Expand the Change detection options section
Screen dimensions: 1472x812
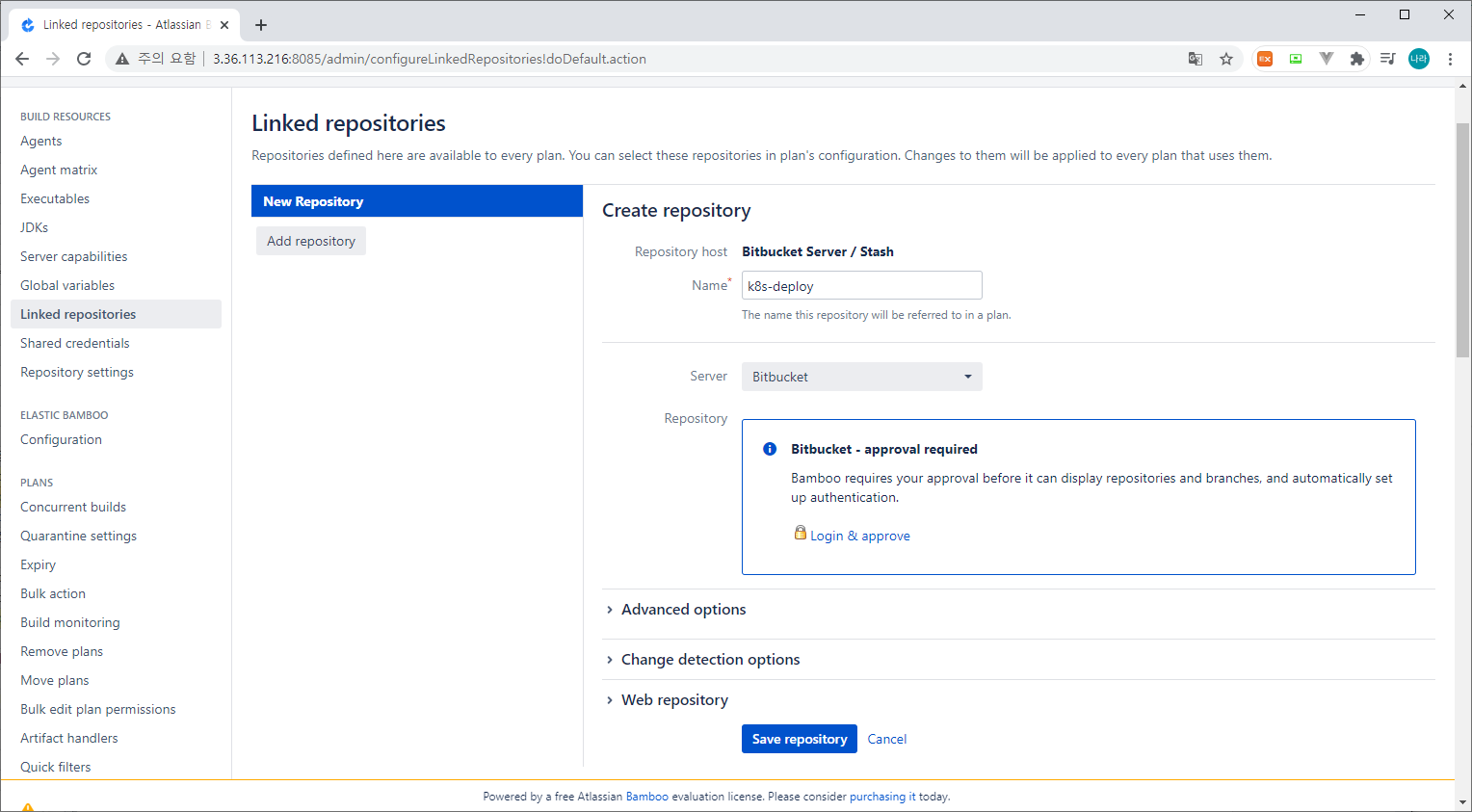coord(710,659)
